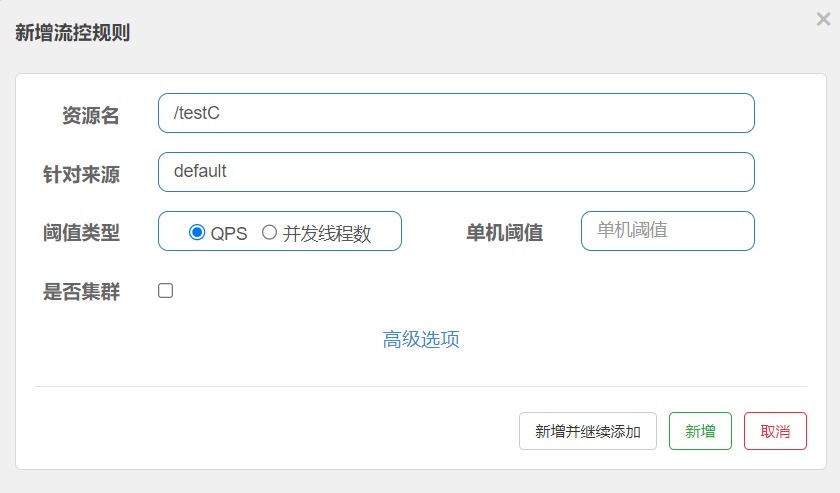Click the 资源名 label
840x493 pixels.
(x=91, y=115)
